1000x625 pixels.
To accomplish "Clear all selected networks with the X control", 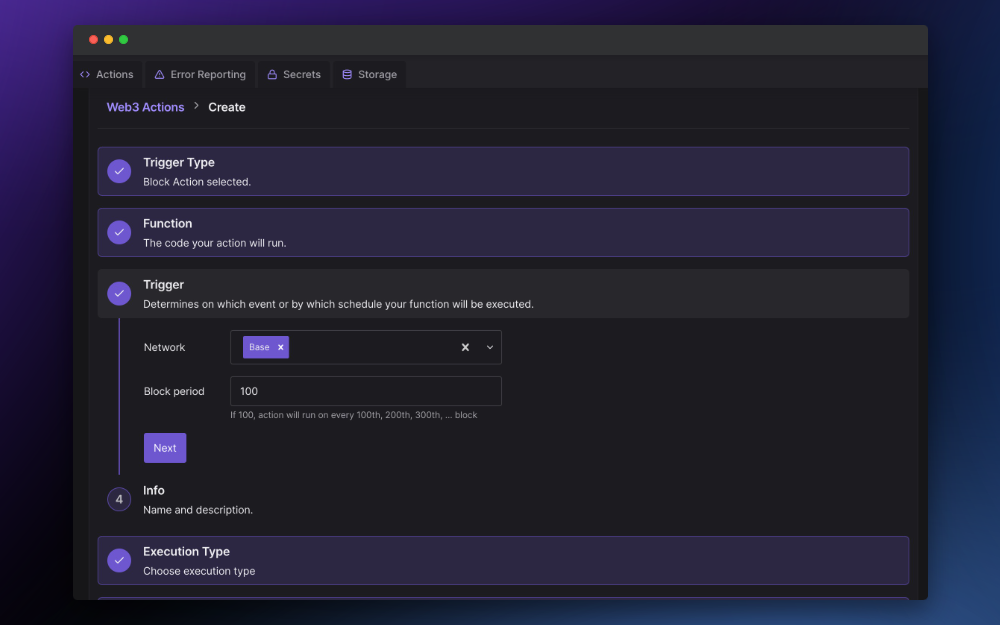I will 465,347.
